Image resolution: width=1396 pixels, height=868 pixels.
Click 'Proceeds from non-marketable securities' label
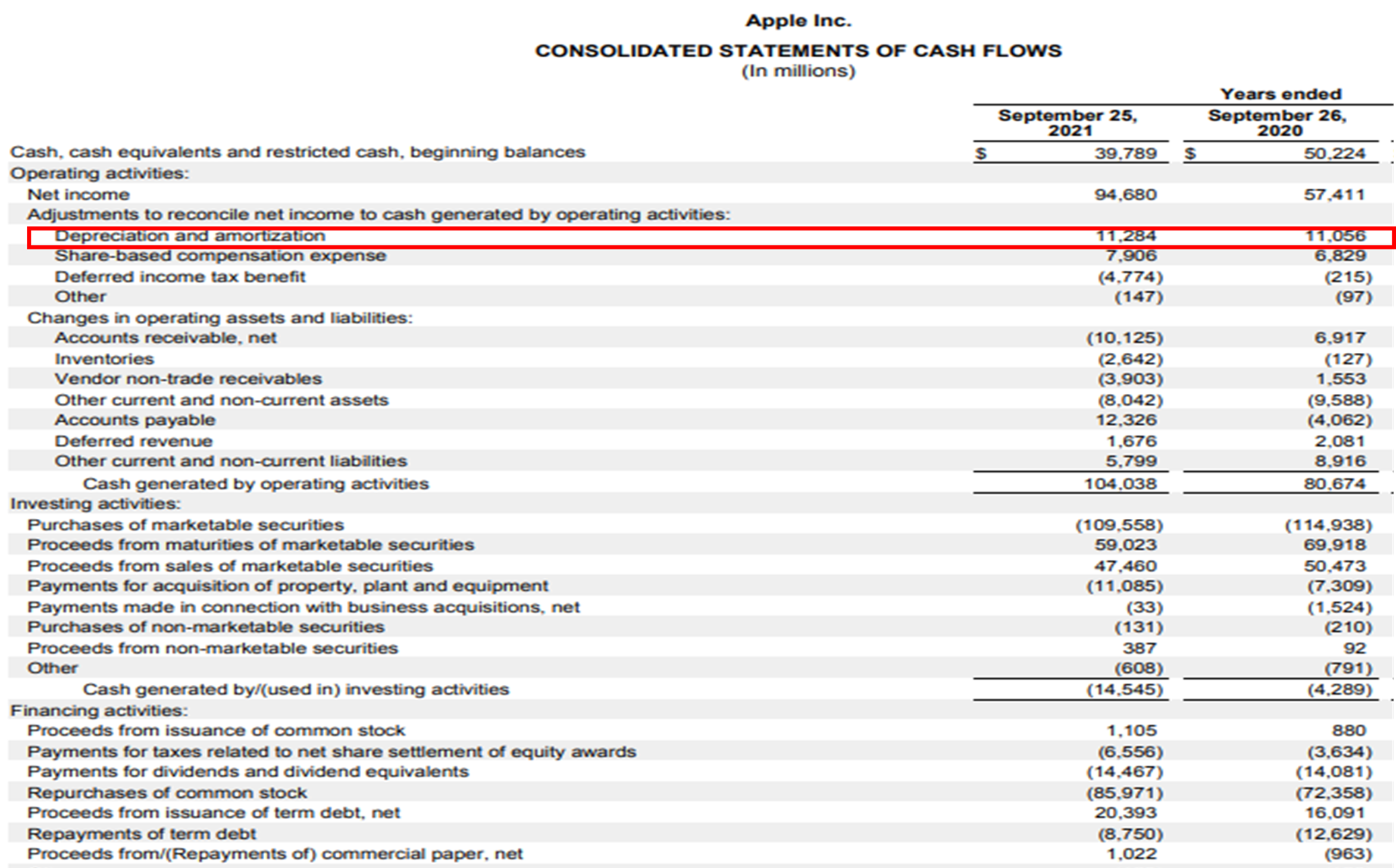(x=212, y=648)
